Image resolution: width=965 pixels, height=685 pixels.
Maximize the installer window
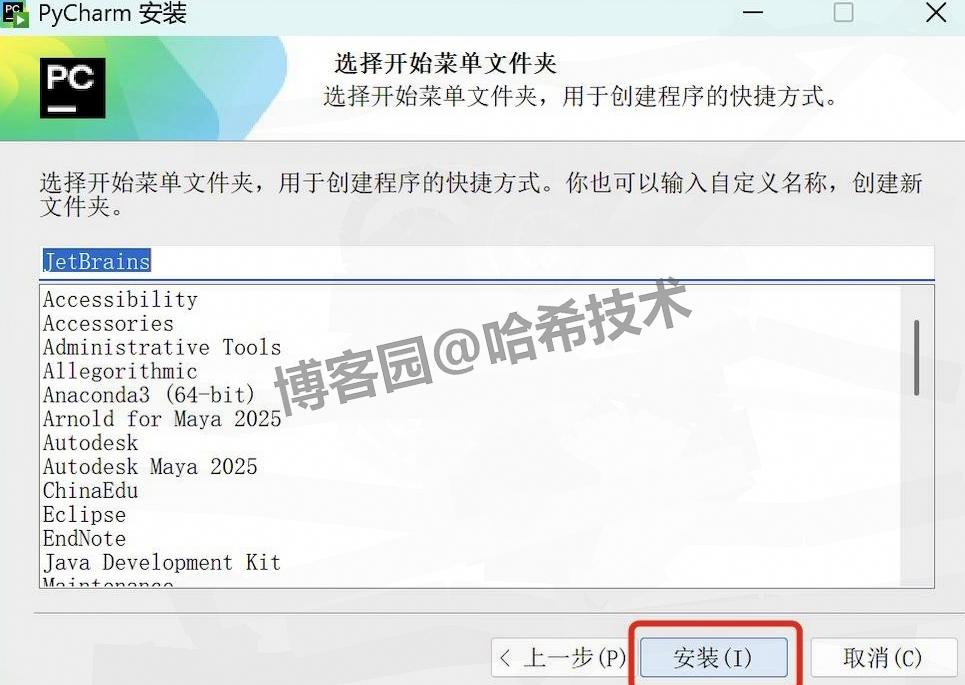click(x=843, y=12)
